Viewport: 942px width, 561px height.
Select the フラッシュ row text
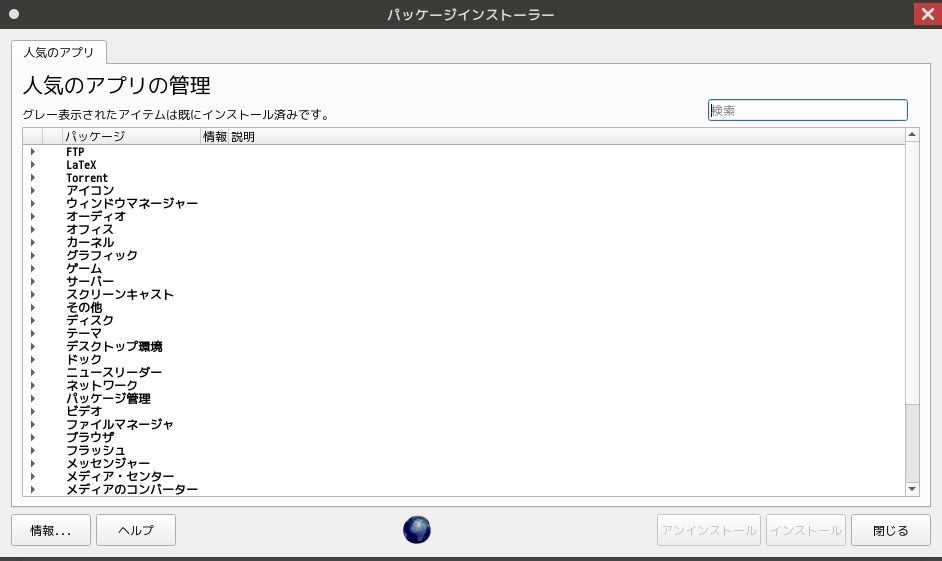[x=96, y=450]
